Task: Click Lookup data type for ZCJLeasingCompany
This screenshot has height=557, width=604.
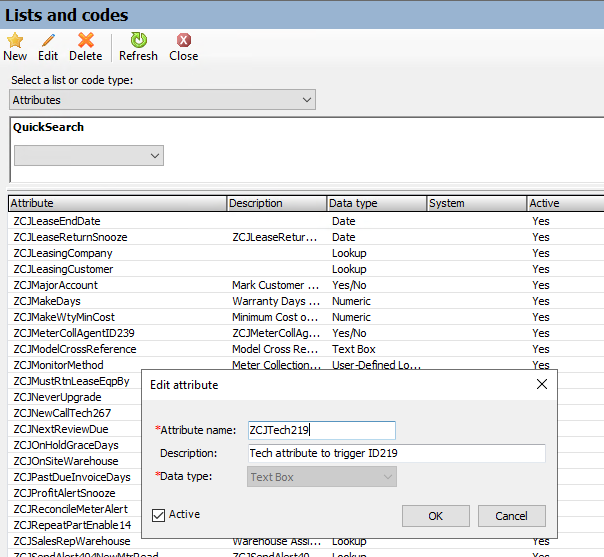Action: (x=349, y=253)
